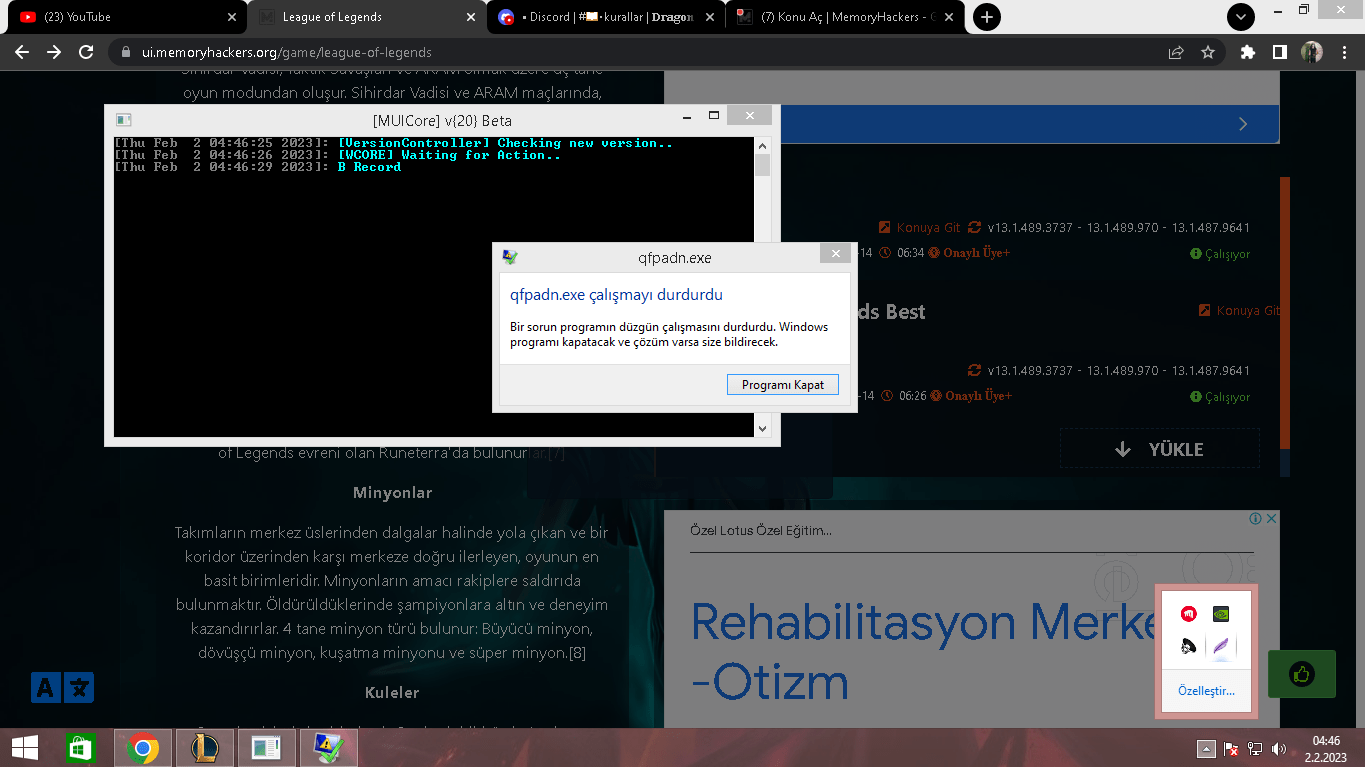The width and height of the screenshot is (1365, 767).
Task: Open the purple feather tray icon
Action: 1221,647
